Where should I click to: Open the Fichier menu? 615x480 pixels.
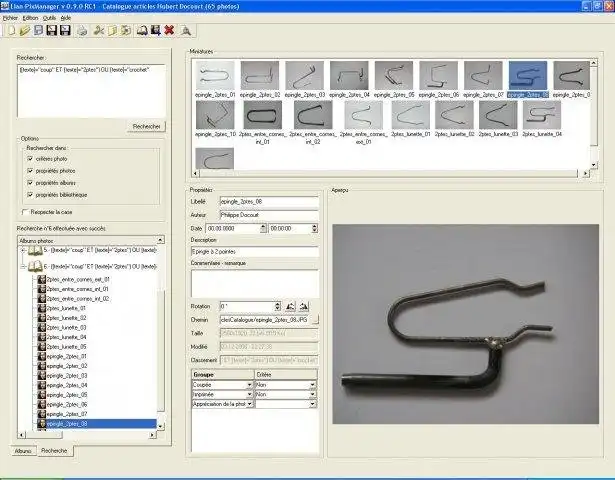pos(10,18)
